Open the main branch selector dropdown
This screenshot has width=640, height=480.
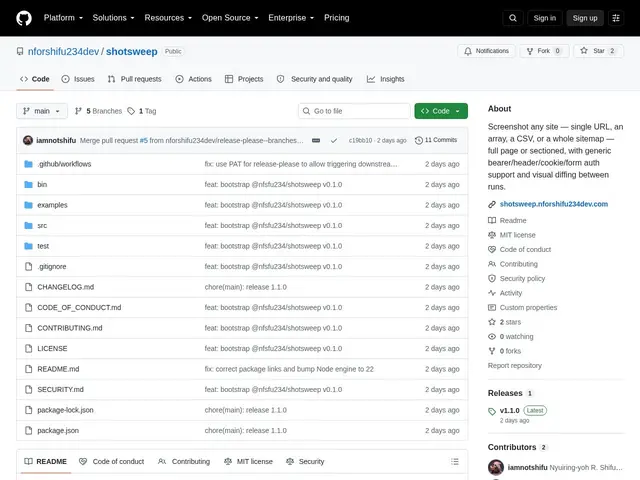[42, 111]
